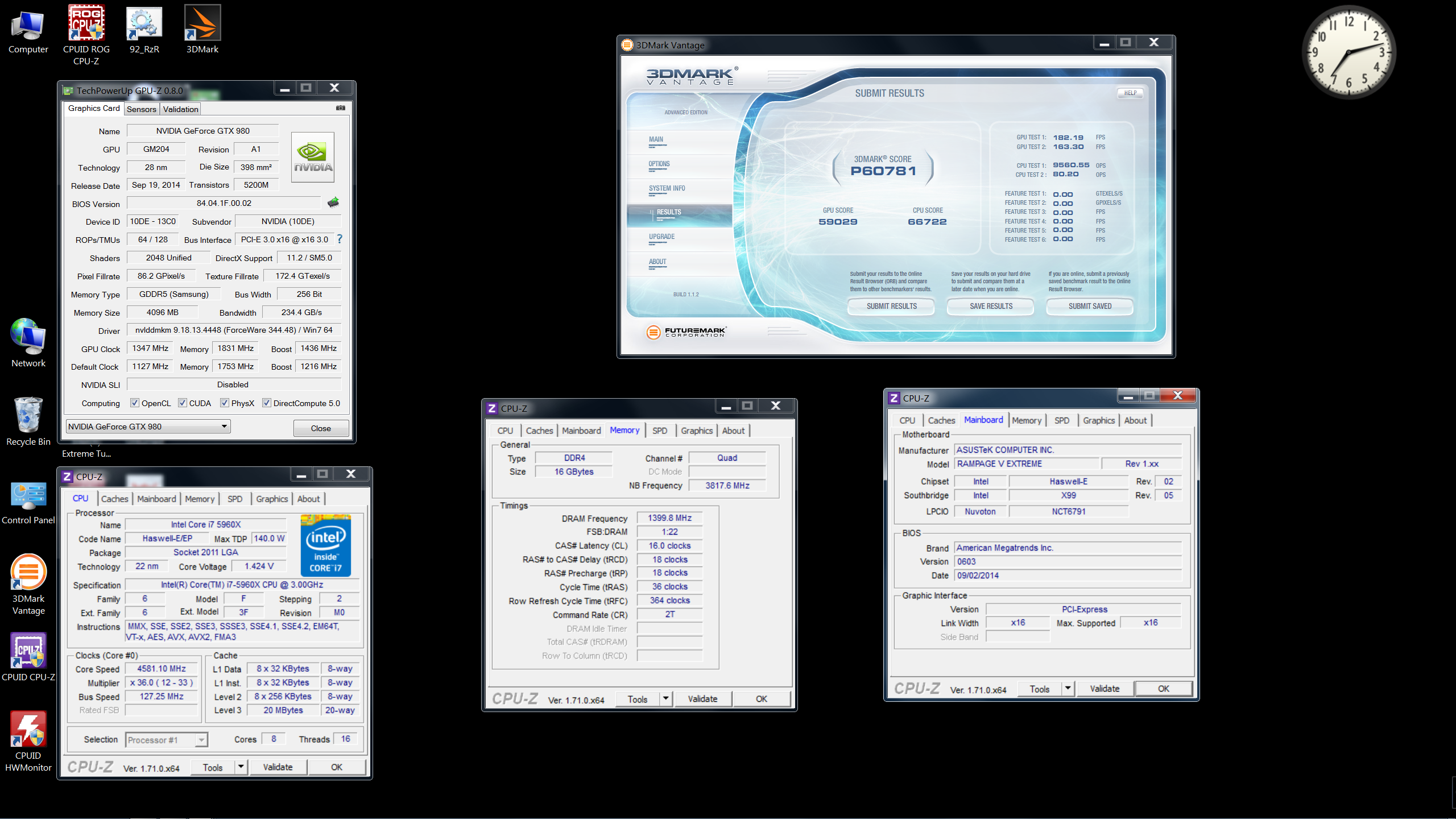The image size is (1456, 819).
Task: Click title icon of CPU-Z Memory window
Action: click(x=492, y=408)
